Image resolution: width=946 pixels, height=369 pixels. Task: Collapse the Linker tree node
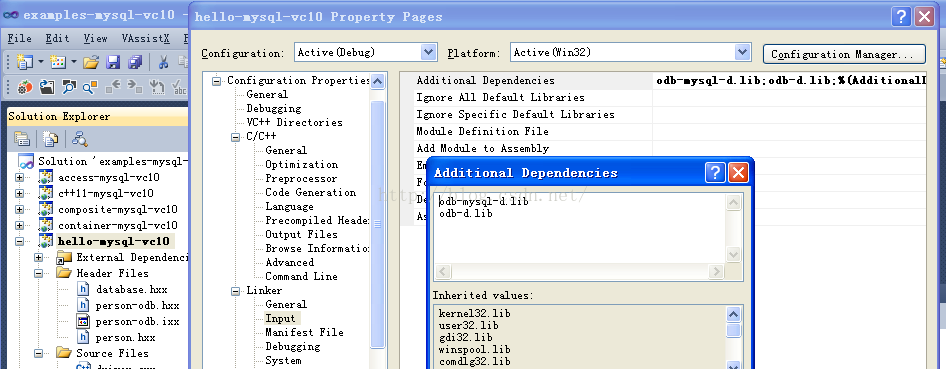click(235, 291)
